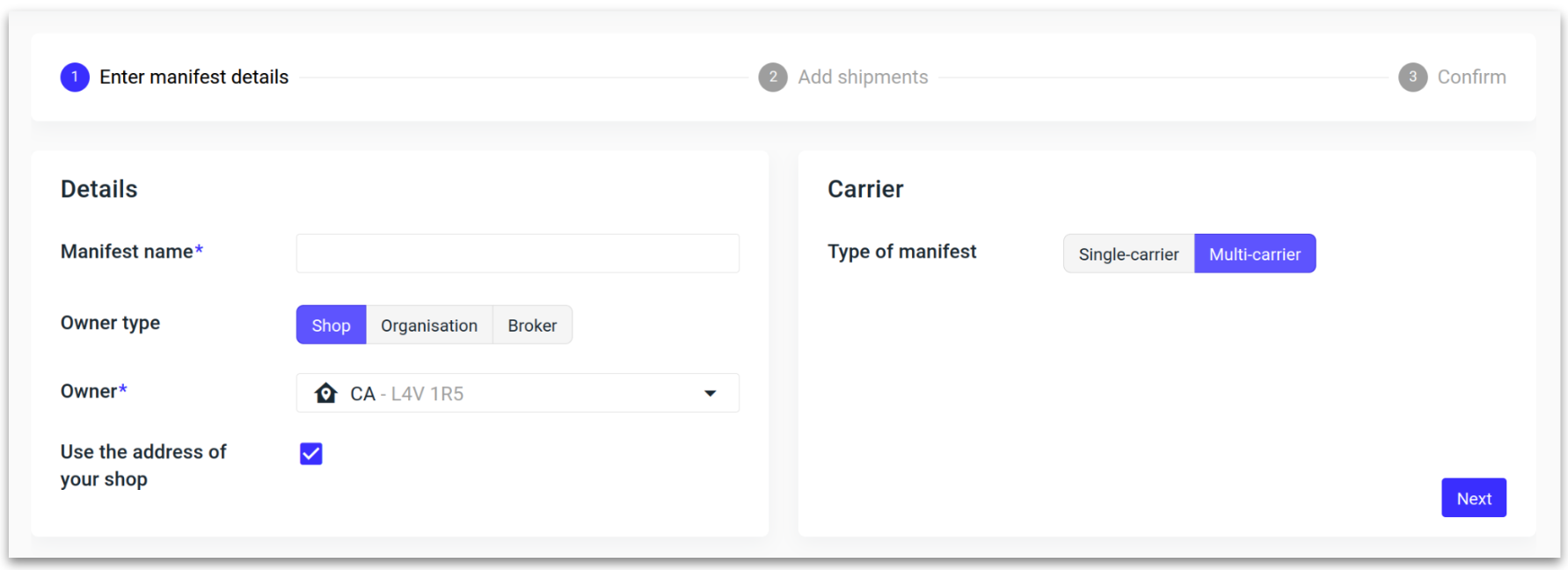Screen dimensions: 1568x570
Task: Select Single-carrier manifest type
Action: point(1128,254)
